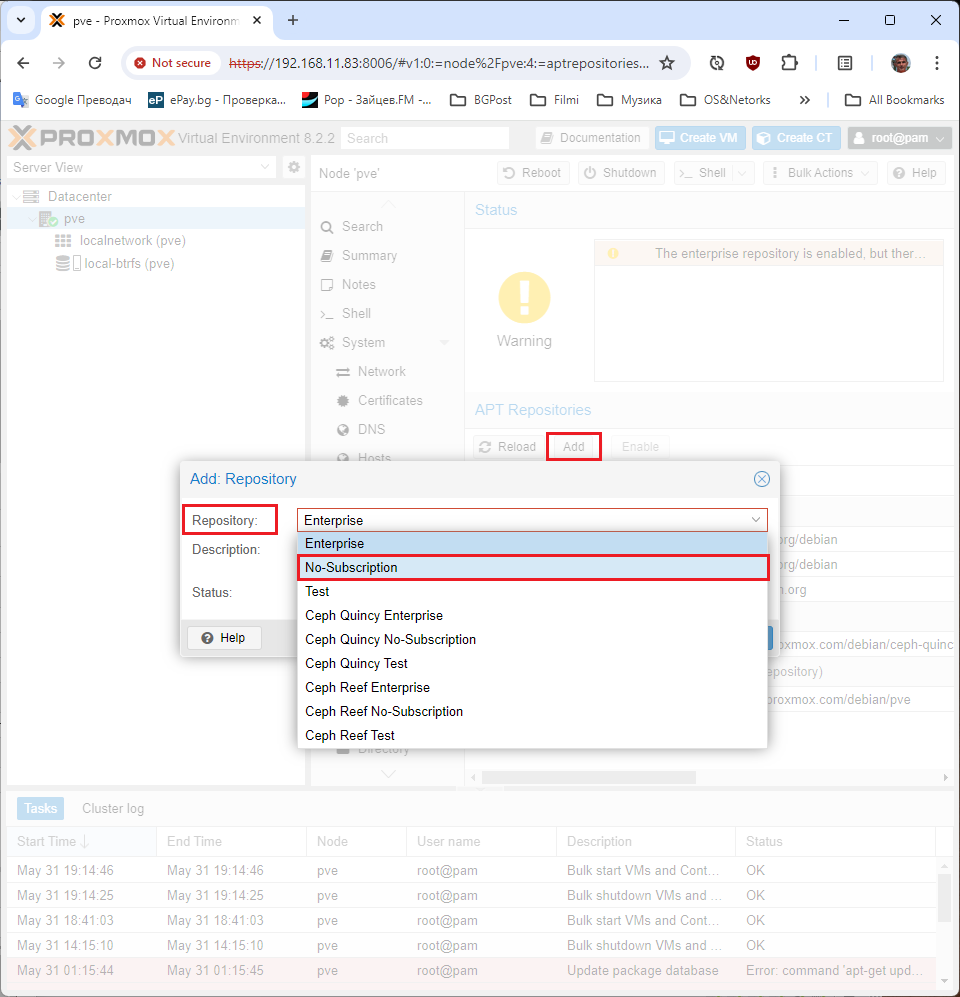This screenshot has width=960, height=997.
Task: Choose Ceph Quincy Test option
Action: click(x=533, y=663)
